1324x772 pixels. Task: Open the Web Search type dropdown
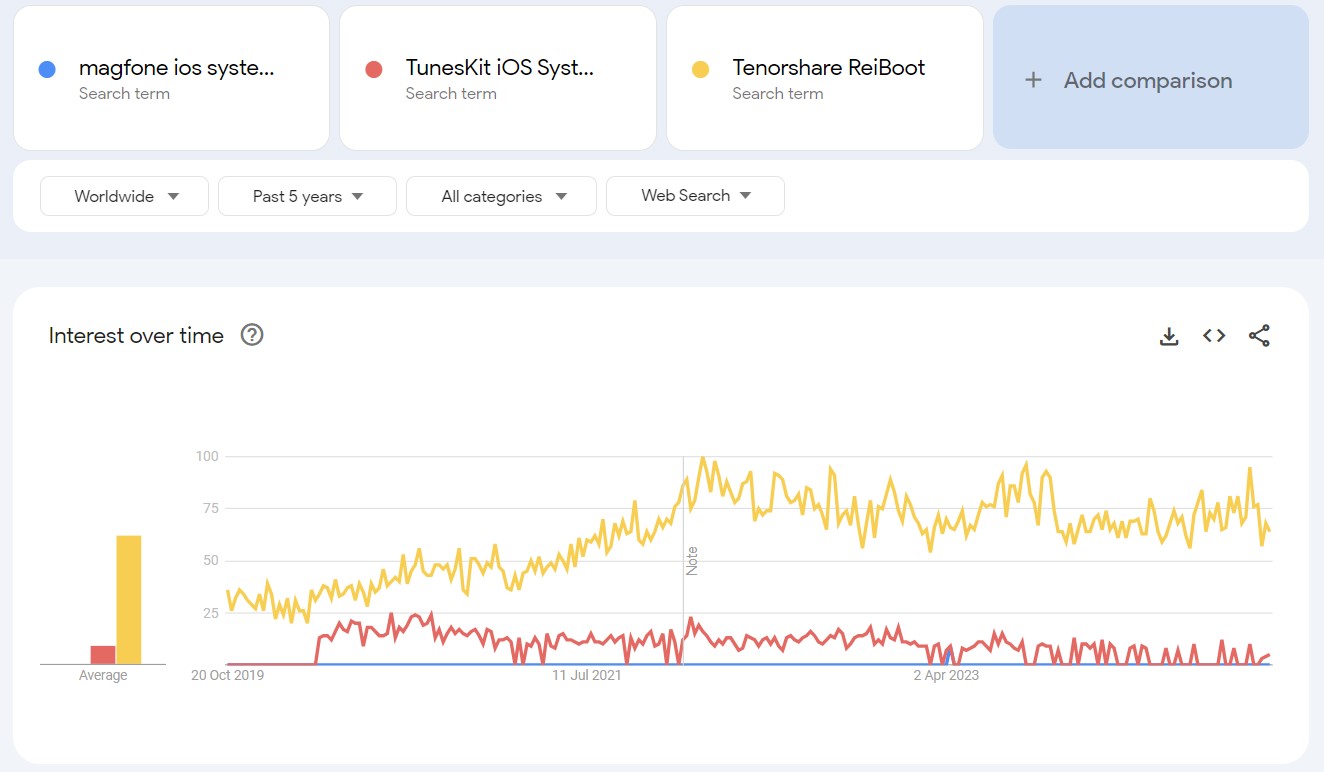click(x=695, y=196)
